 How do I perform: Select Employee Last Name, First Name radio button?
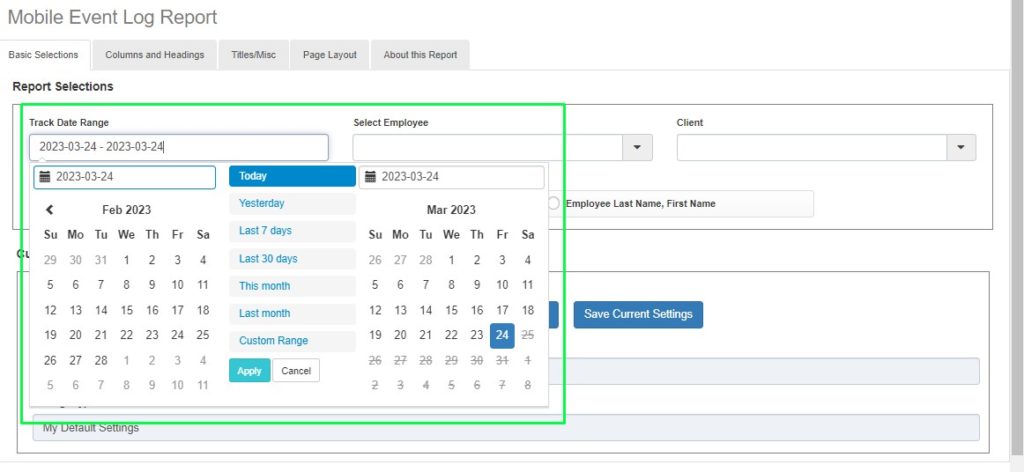pyautogui.click(x=553, y=203)
